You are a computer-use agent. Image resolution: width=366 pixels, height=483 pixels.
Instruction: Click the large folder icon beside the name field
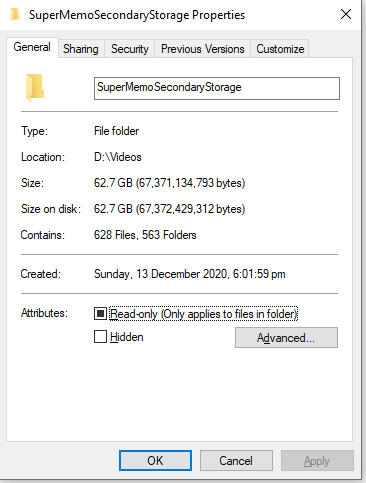pos(35,87)
